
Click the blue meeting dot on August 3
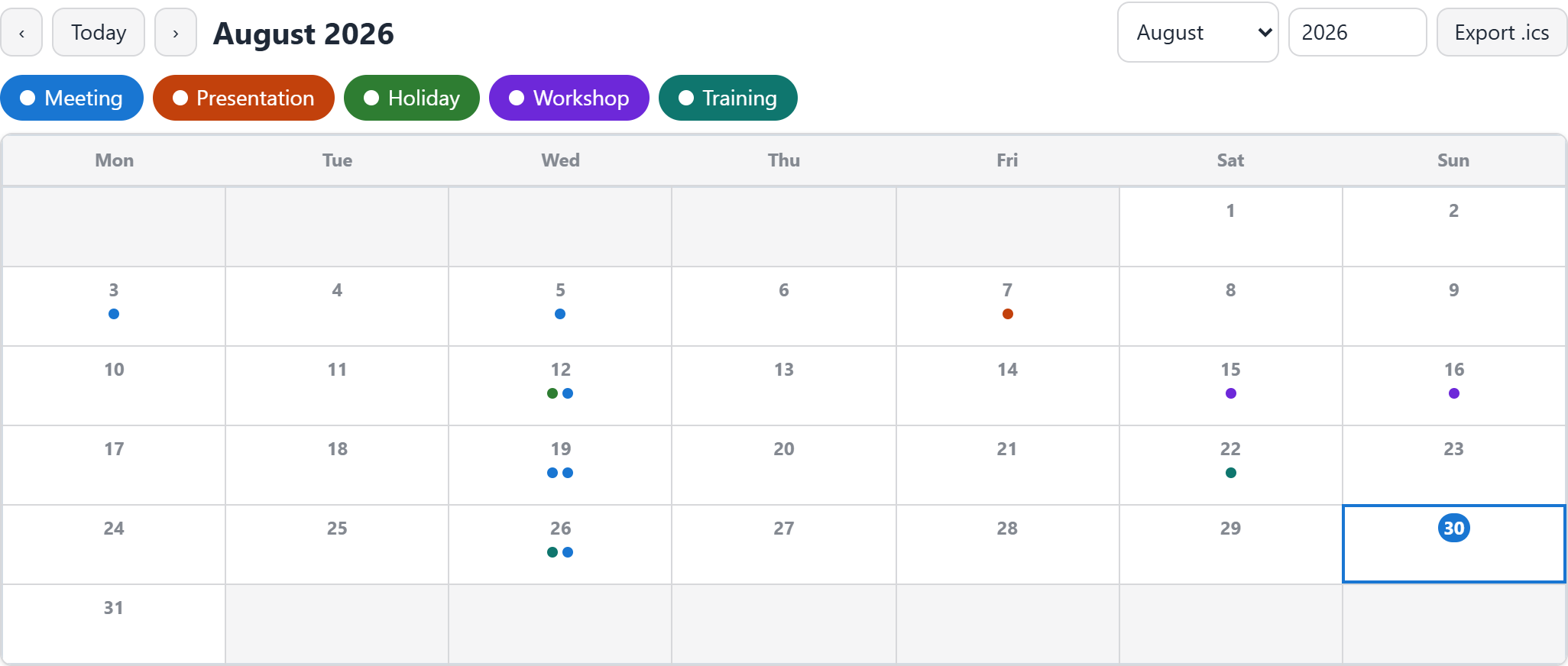point(114,314)
